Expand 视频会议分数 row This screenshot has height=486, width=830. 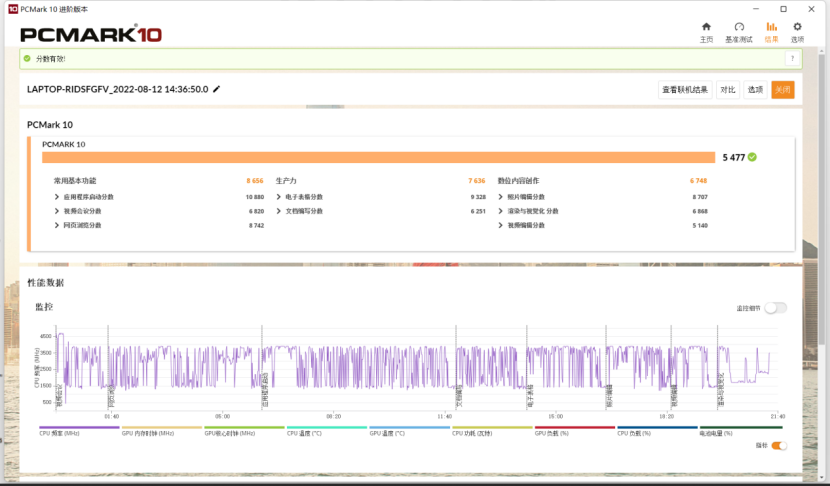tap(57, 211)
